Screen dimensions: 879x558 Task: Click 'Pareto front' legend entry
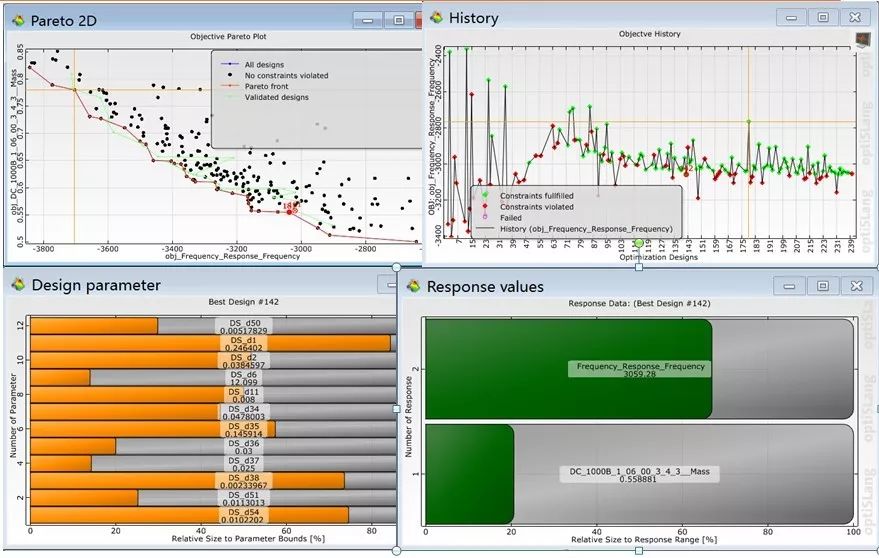pos(266,86)
